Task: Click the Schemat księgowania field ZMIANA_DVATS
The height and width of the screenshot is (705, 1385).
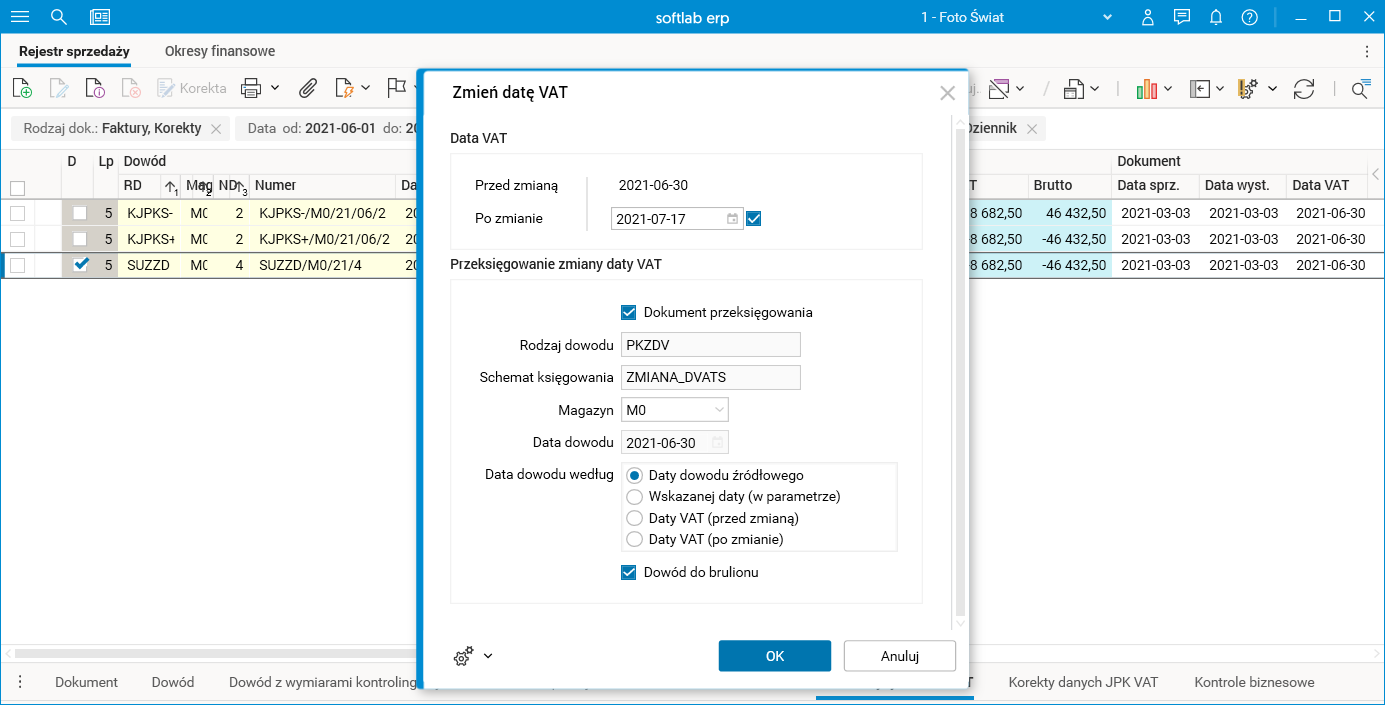Action: [x=711, y=377]
